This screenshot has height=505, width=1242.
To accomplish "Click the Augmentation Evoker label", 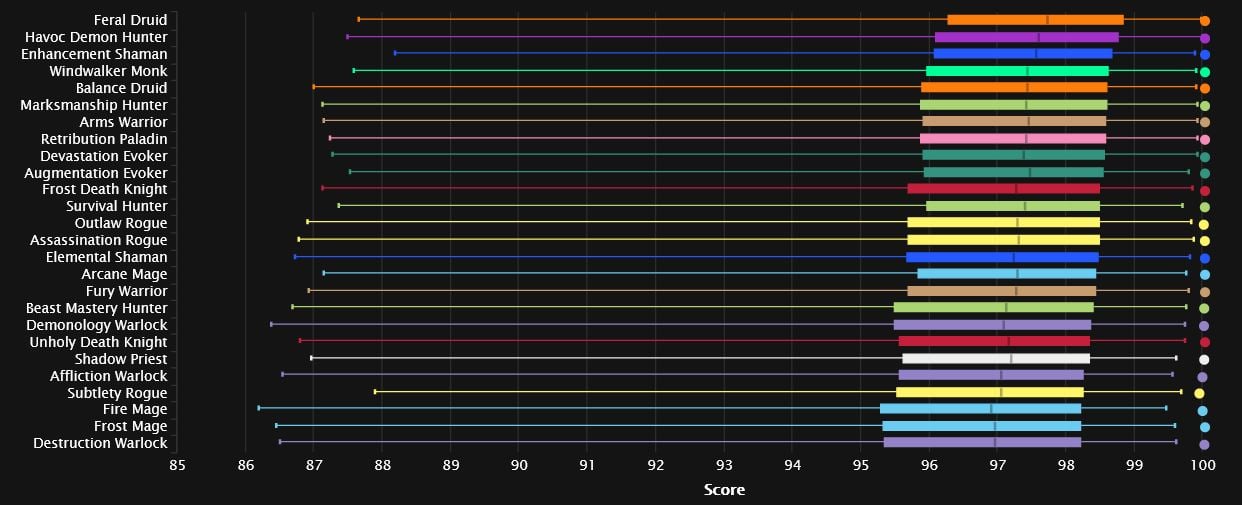I will point(96,173).
